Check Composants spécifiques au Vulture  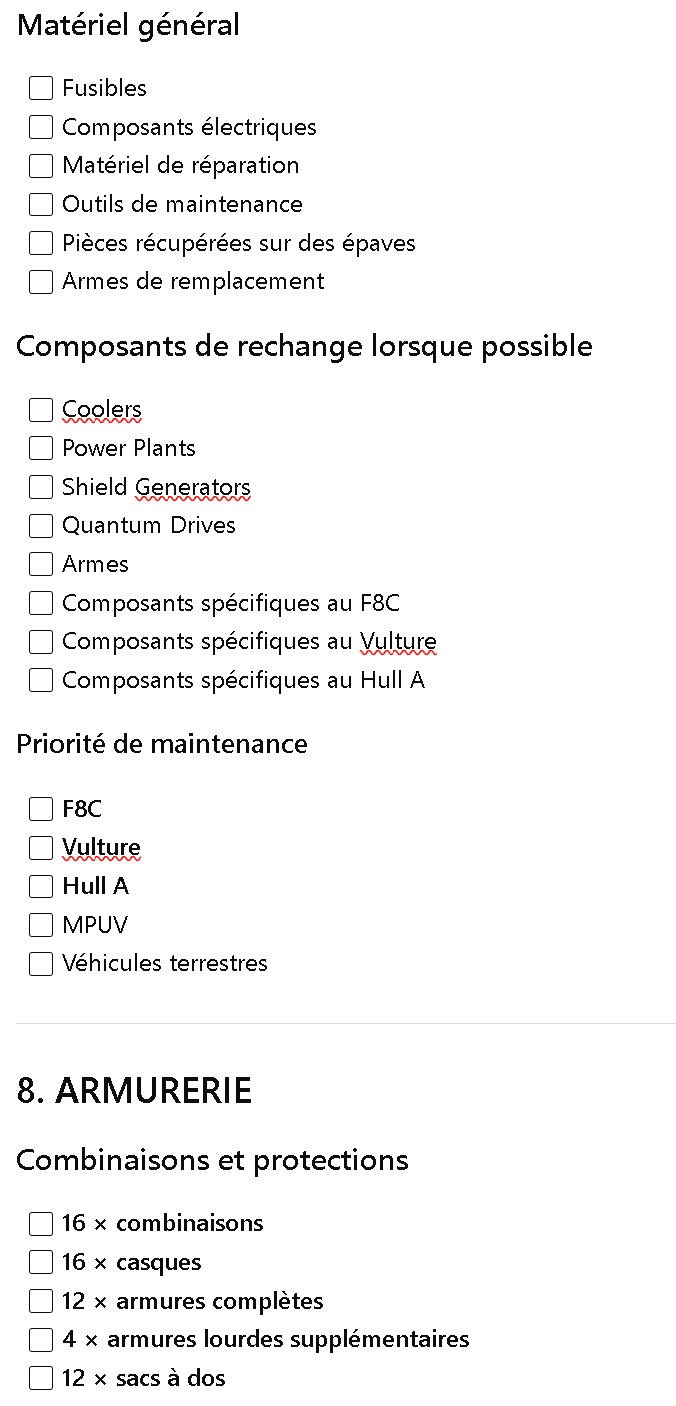point(41,641)
